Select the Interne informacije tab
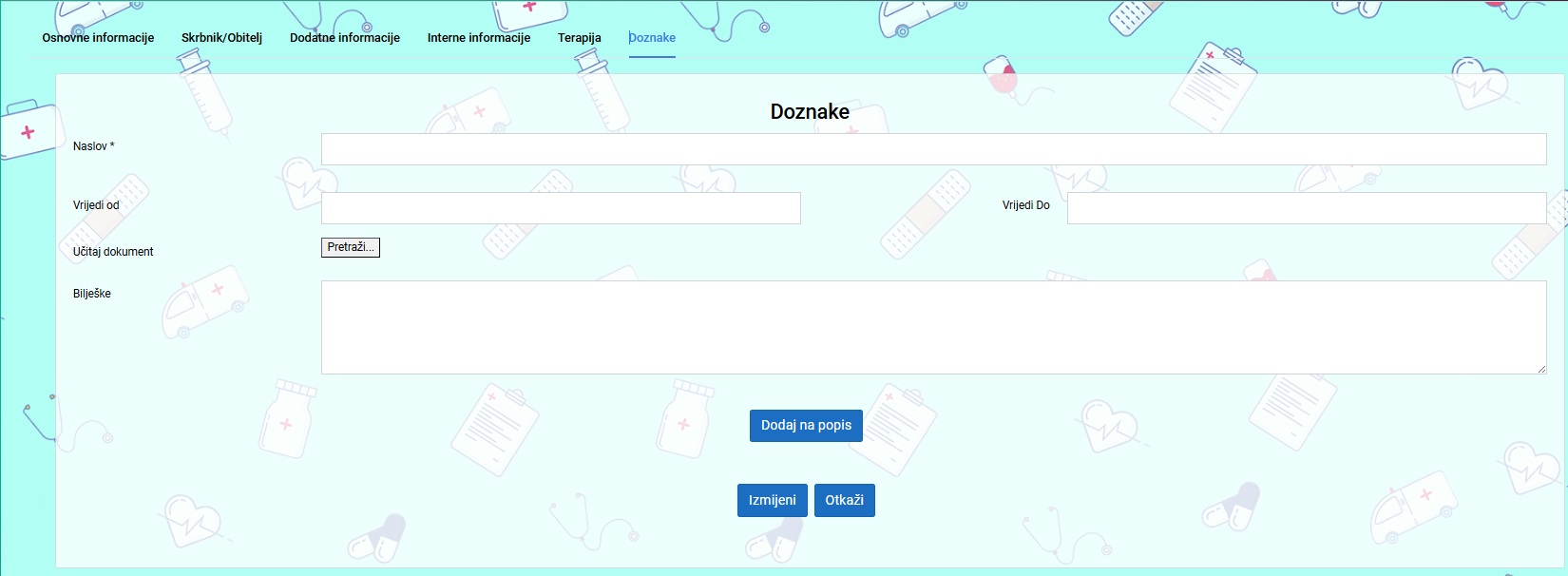This screenshot has height=576, width=1568. tap(478, 38)
